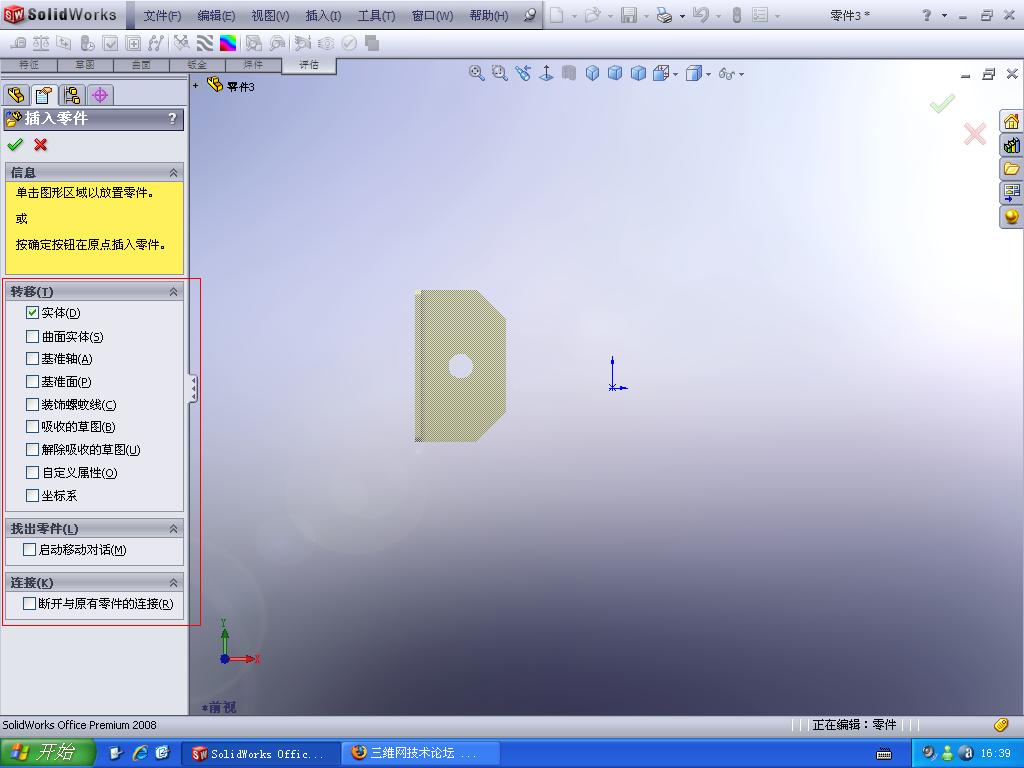Open the View Orientation dropdown arrow

click(x=675, y=74)
